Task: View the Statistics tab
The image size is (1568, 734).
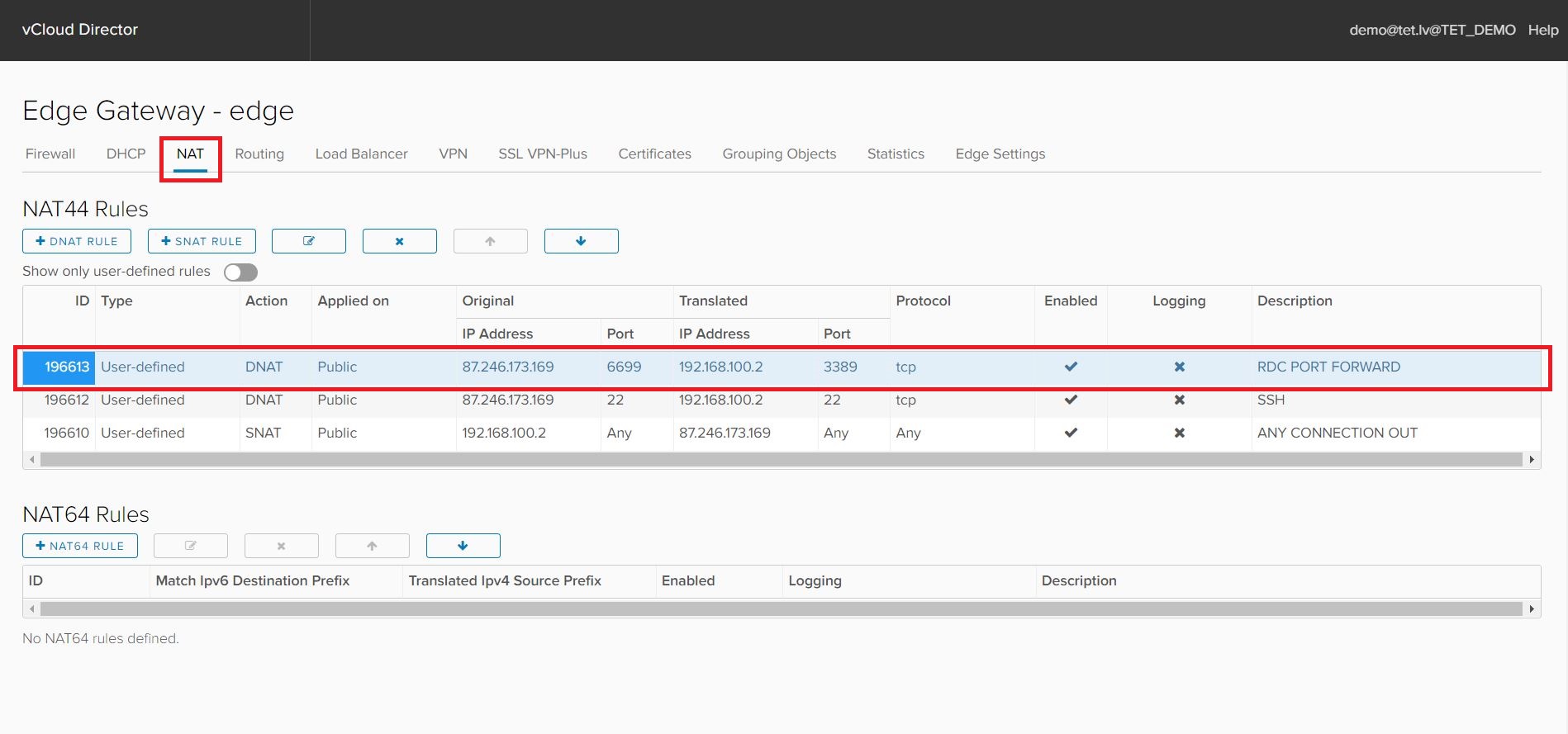Action: click(x=896, y=154)
